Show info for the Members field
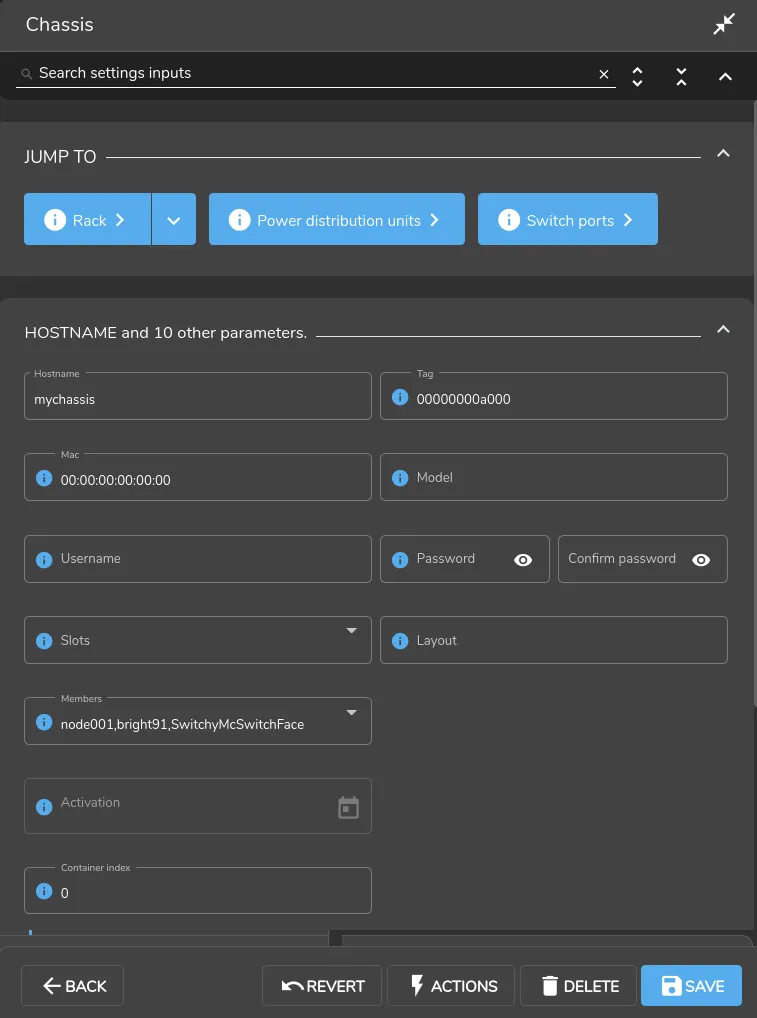757x1018 pixels. (x=43, y=722)
